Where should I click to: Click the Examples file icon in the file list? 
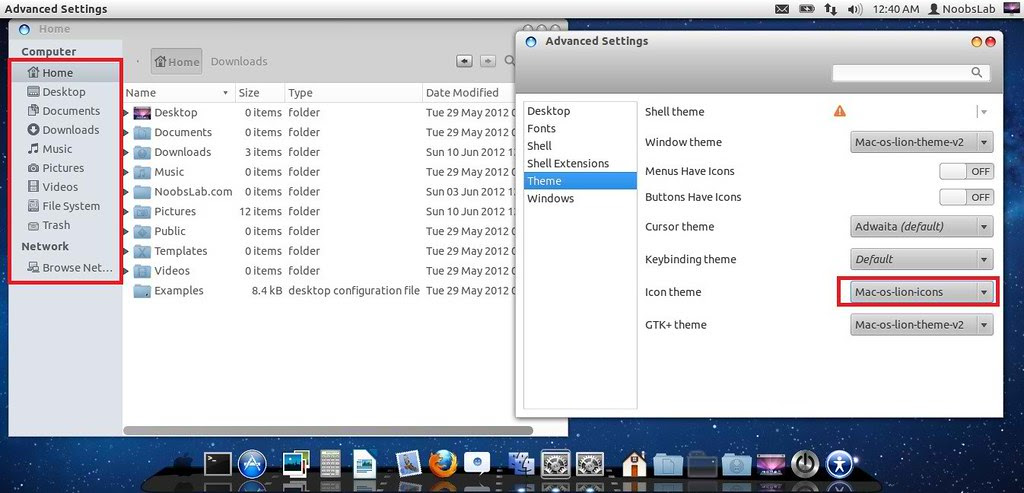pos(142,291)
